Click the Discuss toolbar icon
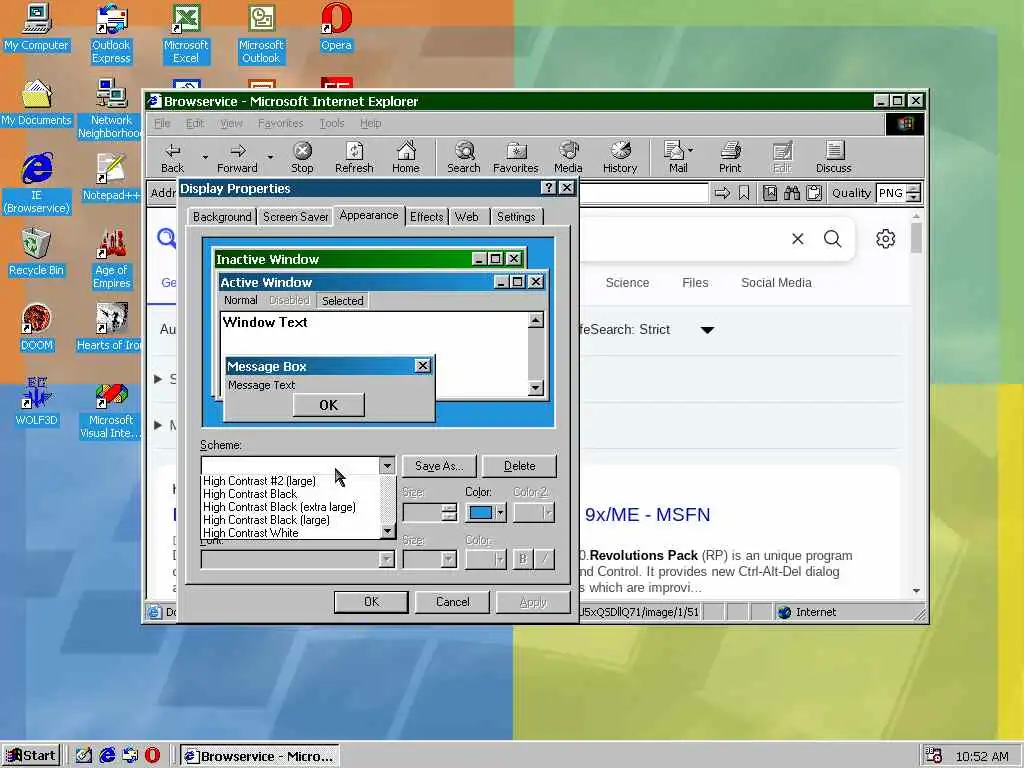 pyautogui.click(x=833, y=157)
